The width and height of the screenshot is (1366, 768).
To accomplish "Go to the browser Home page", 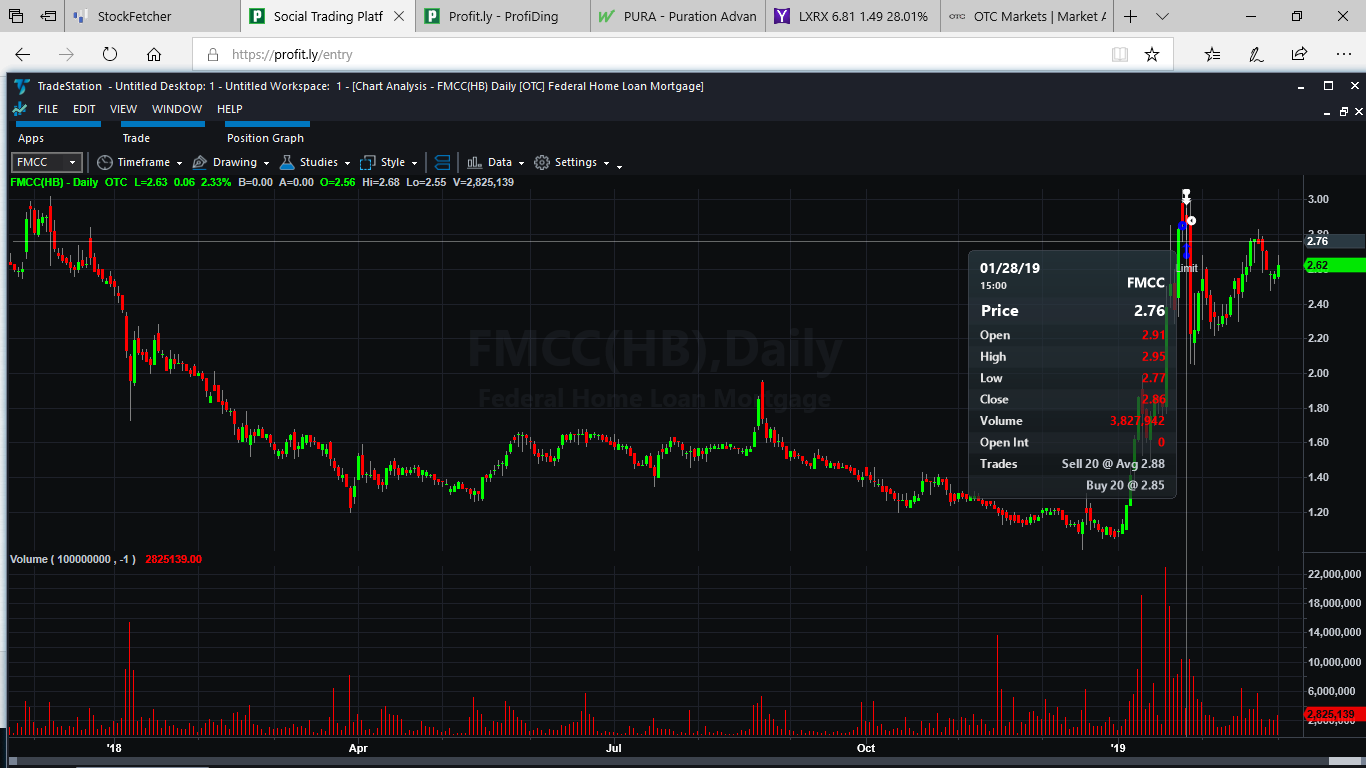I will [154, 55].
